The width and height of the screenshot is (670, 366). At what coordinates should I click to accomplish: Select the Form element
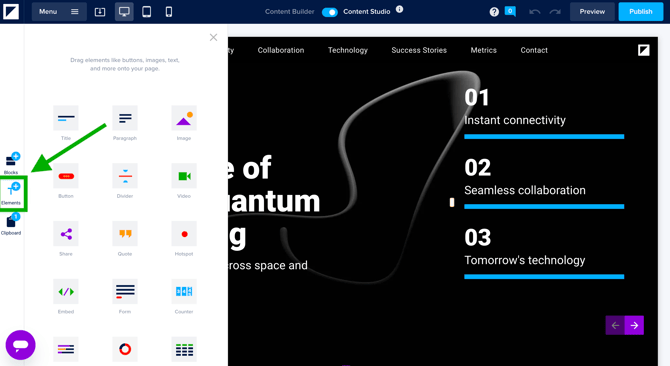[x=125, y=292]
